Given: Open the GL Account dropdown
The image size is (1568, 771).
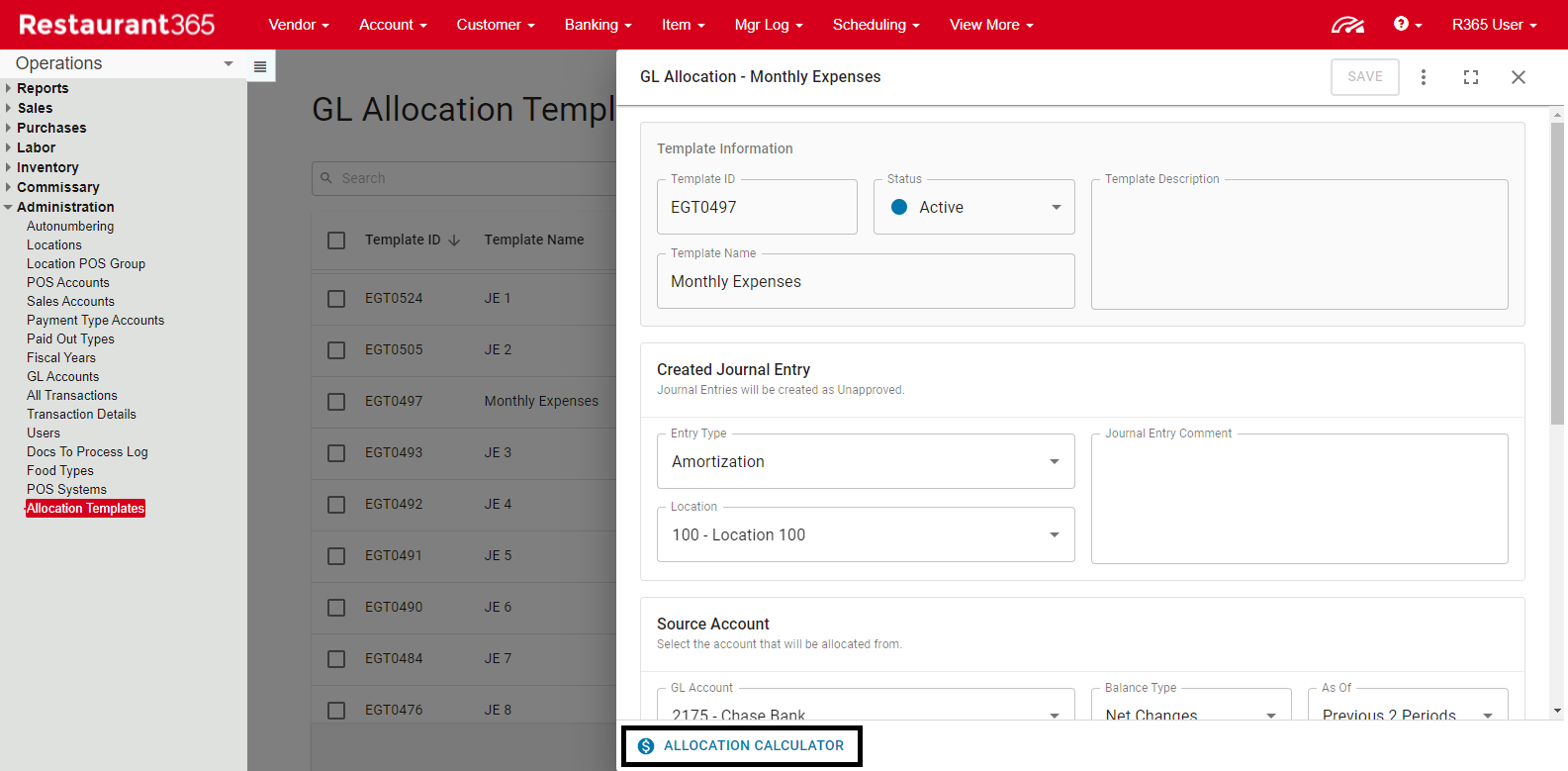Looking at the screenshot, I should (x=866, y=705).
